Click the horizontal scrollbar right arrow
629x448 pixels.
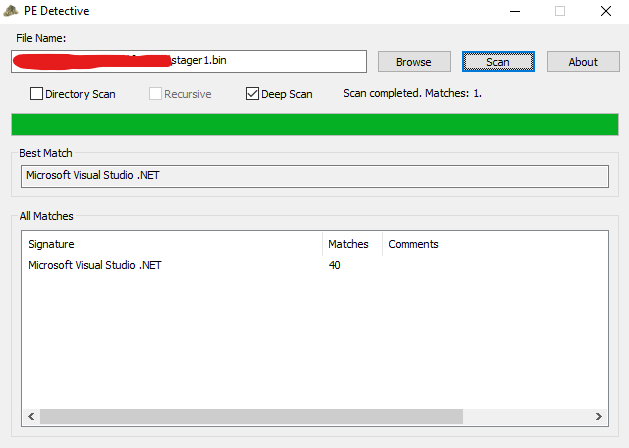(599, 416)
